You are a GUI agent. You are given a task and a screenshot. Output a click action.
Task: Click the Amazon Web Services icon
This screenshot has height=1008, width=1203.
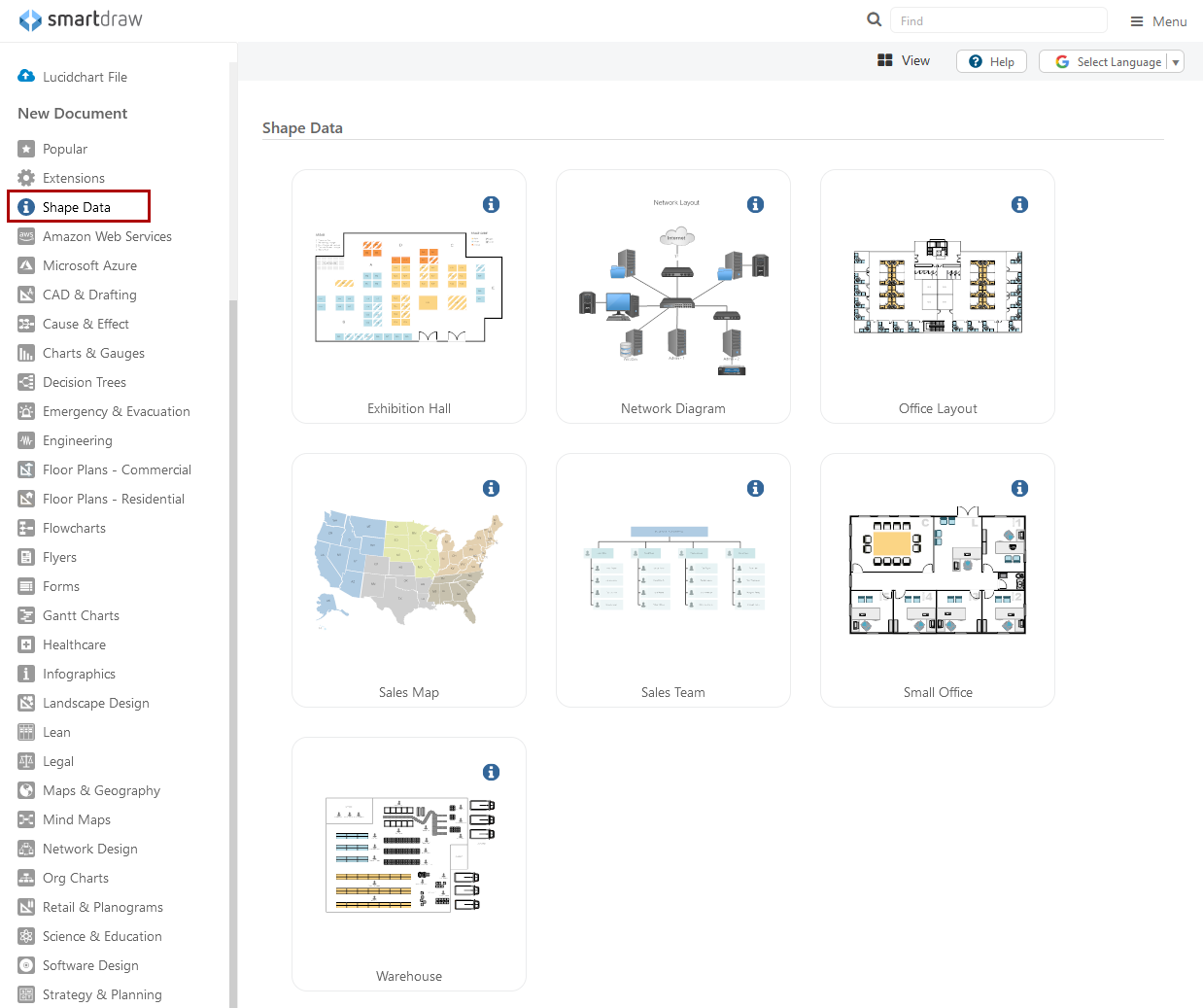point(26,236)
